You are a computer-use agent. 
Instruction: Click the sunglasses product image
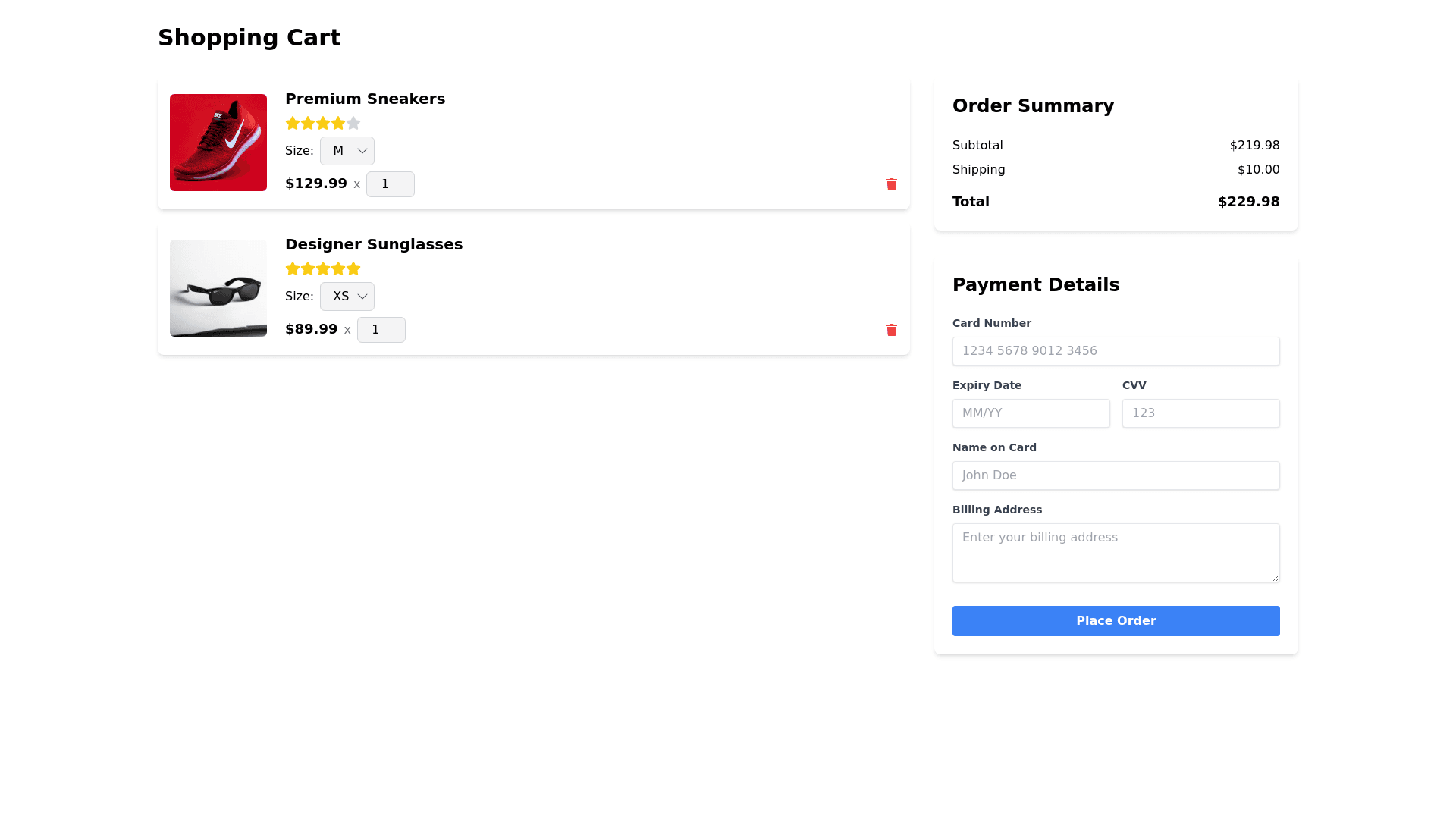click(218, 288)
